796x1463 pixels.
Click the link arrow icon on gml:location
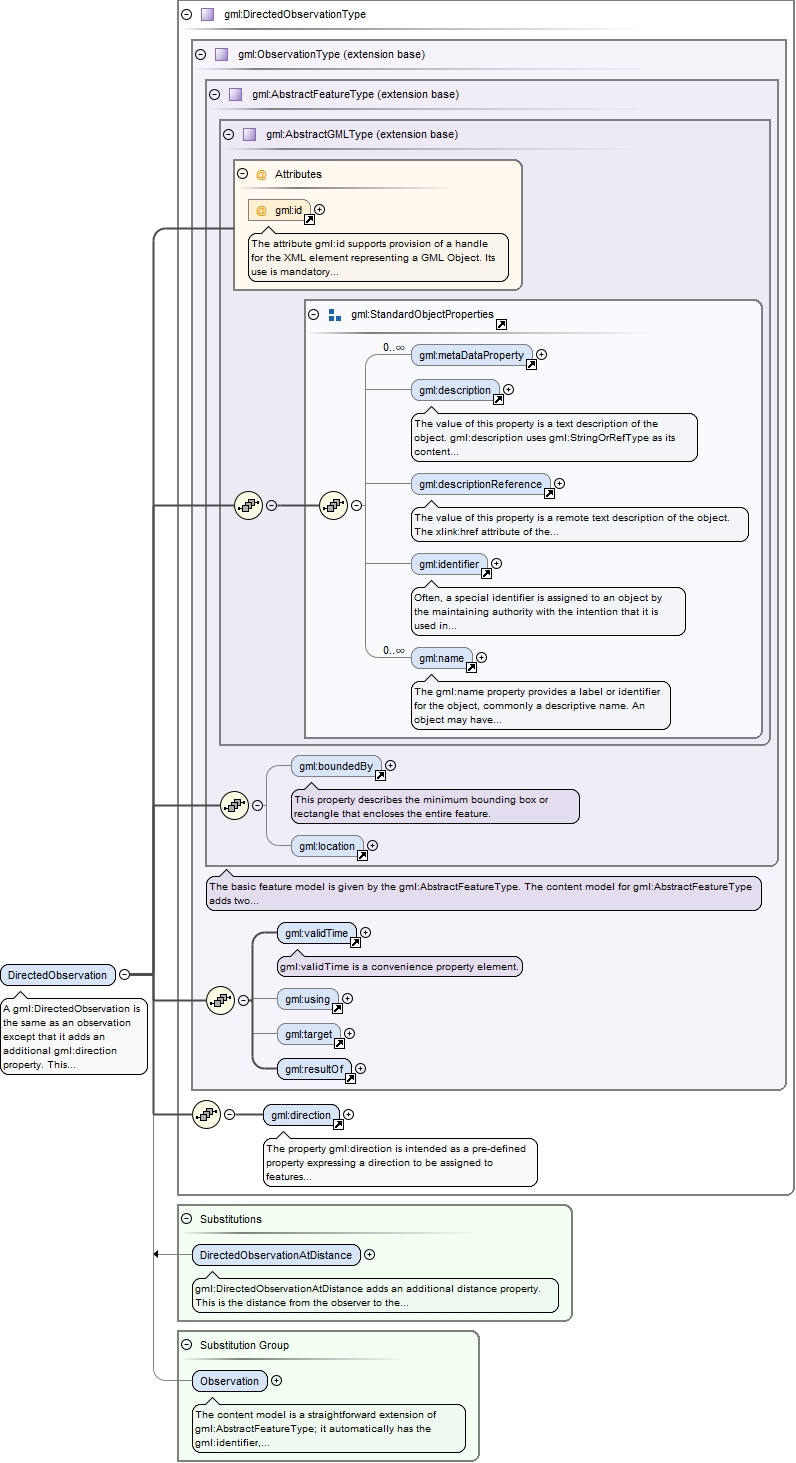(x=361, y=855)
